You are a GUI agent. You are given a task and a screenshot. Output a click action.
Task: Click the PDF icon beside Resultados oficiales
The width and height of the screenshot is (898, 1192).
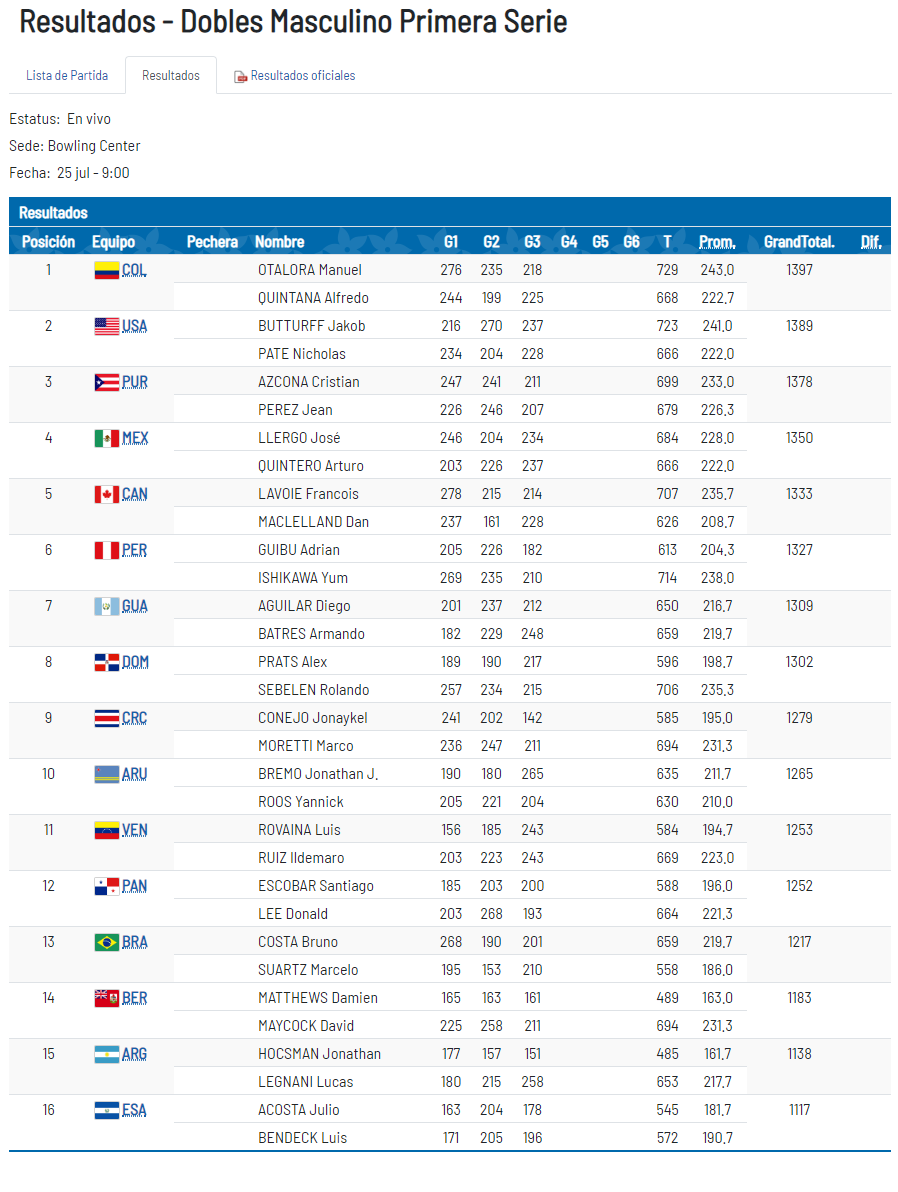(x=240, y=76)
